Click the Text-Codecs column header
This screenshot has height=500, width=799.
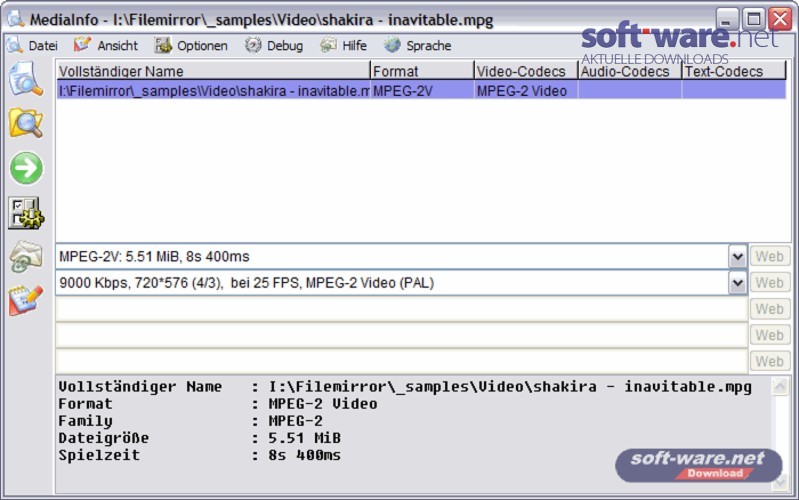point(734,71)
